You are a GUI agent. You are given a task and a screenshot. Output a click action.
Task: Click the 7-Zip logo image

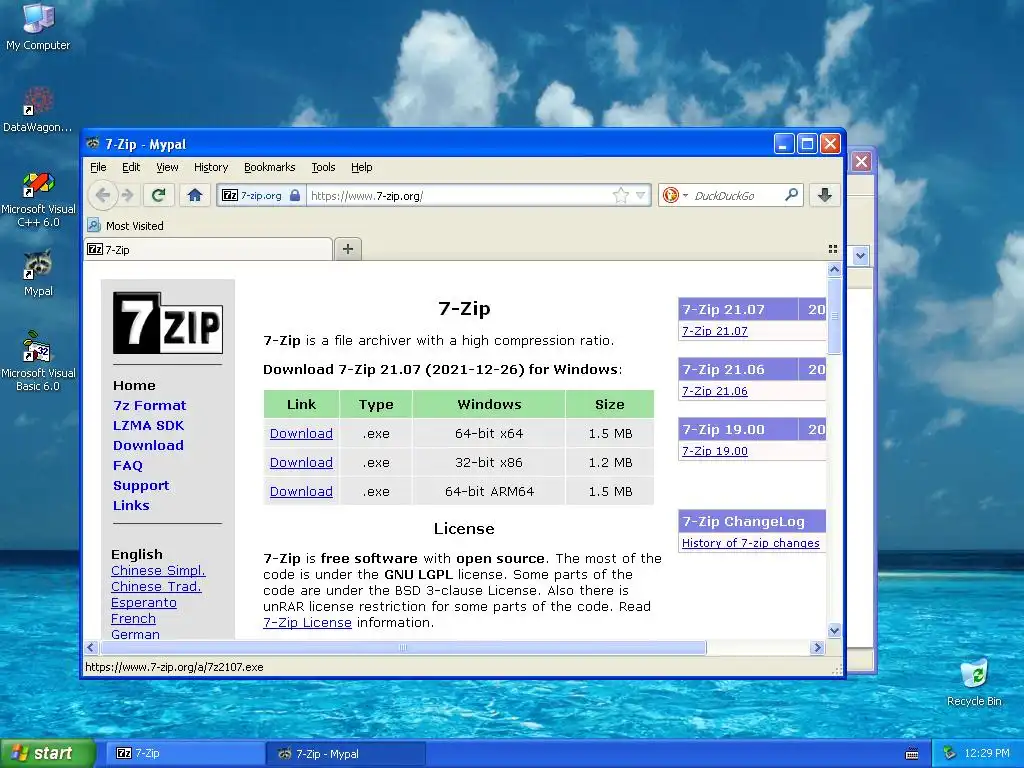coord(168,323)
